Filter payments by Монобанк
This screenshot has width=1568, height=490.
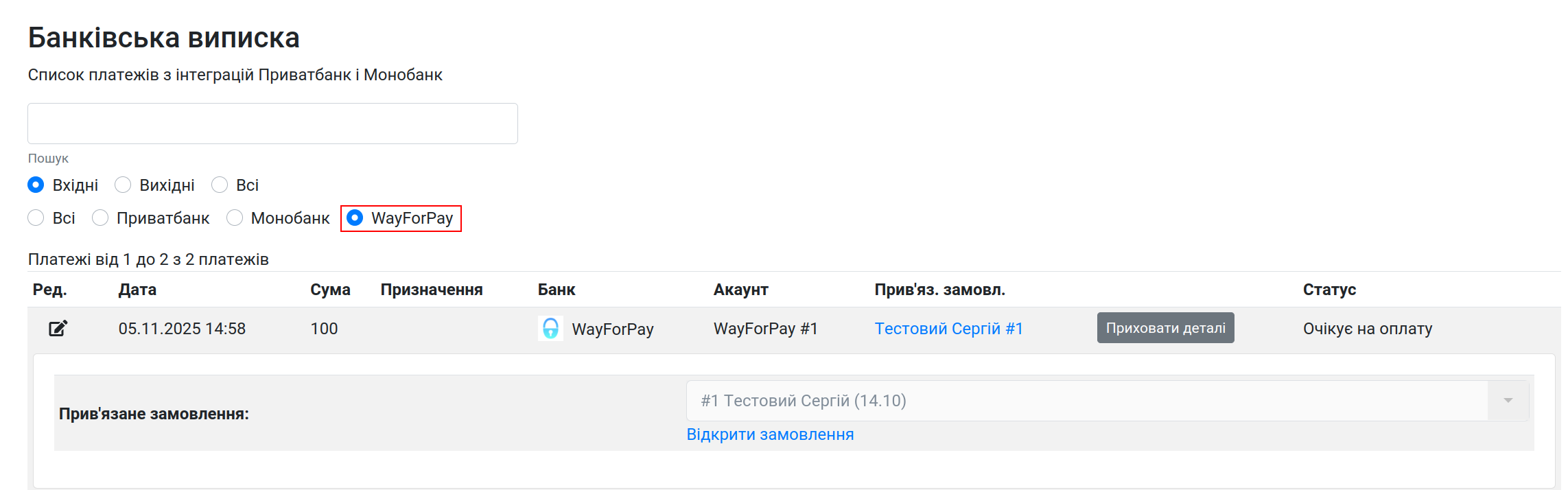point(235,218)
